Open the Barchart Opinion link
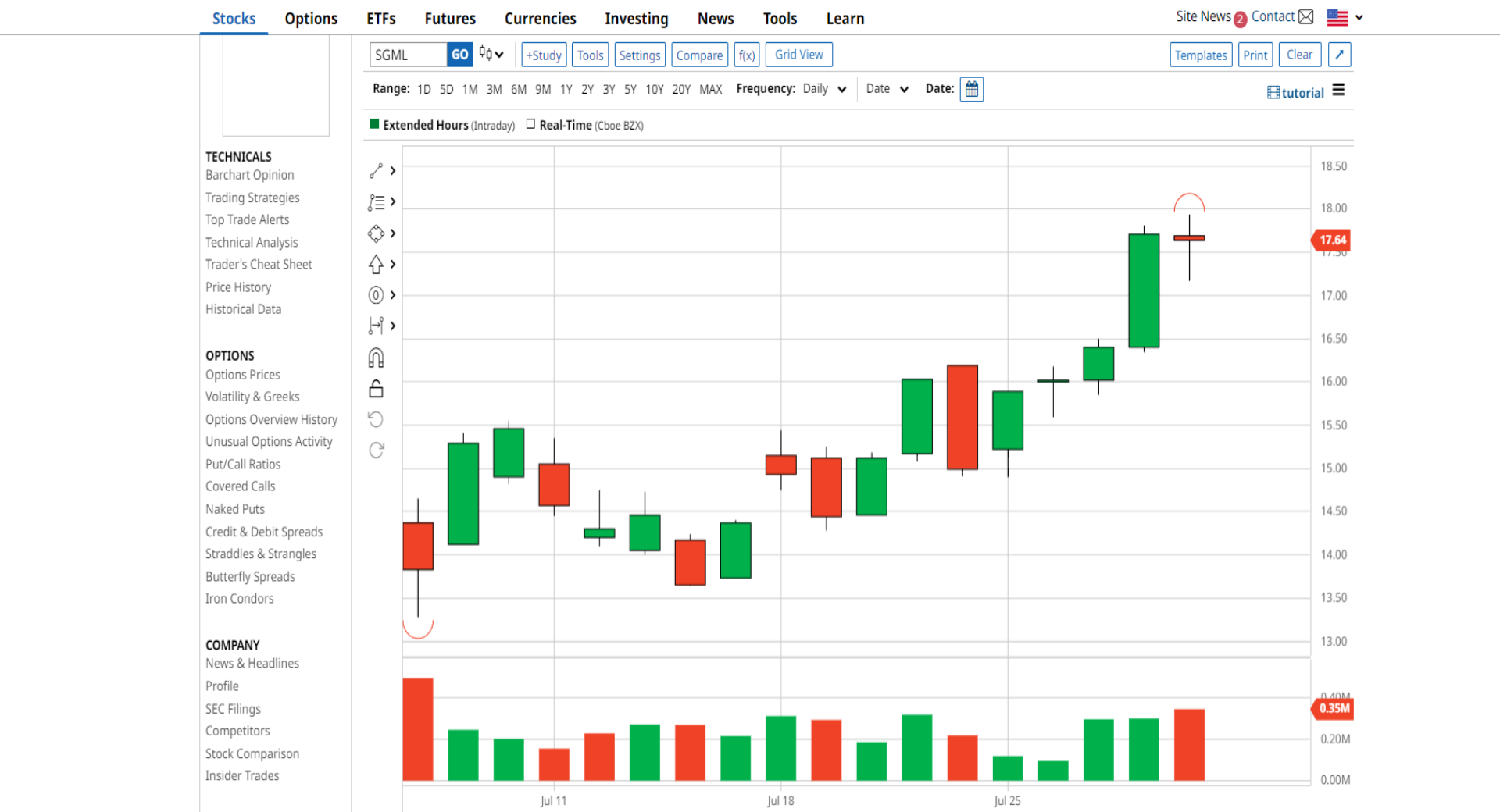This screenshot has height=812, width=1500. coord(250,175)
